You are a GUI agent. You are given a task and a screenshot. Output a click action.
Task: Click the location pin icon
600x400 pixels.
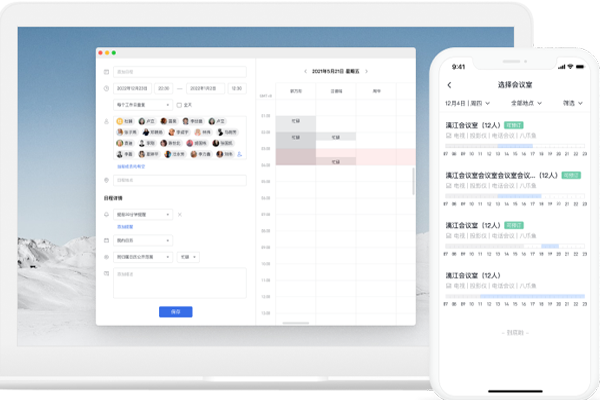pos(106,180)
